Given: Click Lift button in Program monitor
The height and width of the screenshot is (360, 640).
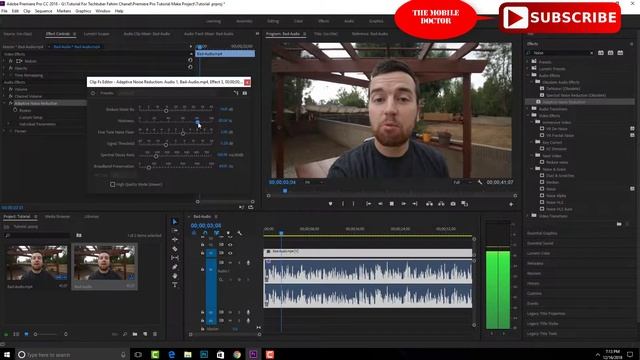Looking at the screenshot, I should (x=429, y=204).
